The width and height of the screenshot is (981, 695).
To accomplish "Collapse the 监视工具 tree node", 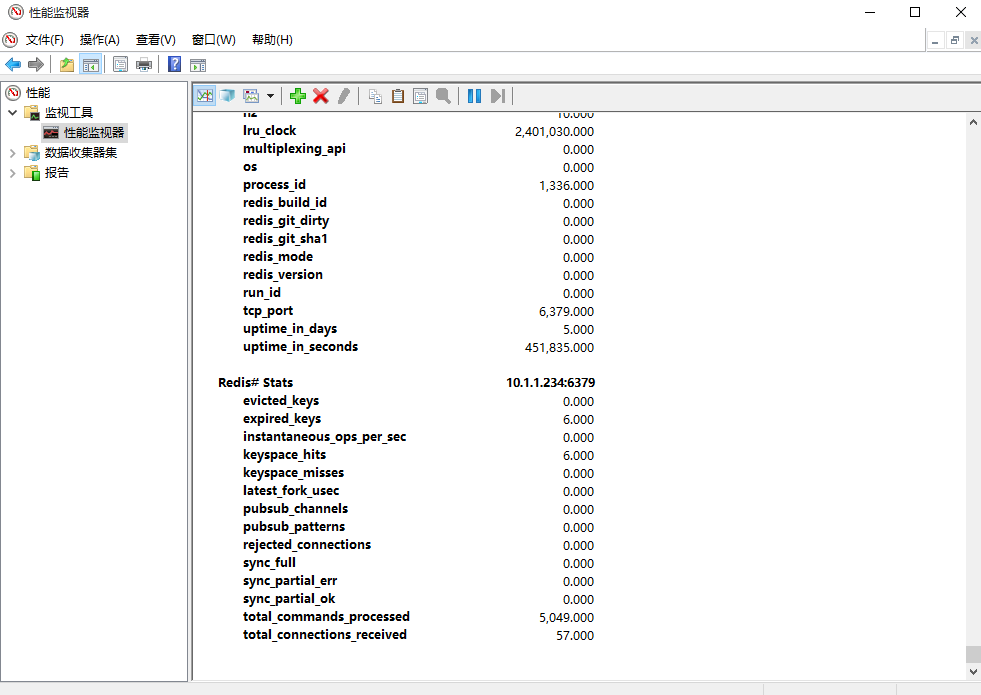I will click(x=13, y=113).
